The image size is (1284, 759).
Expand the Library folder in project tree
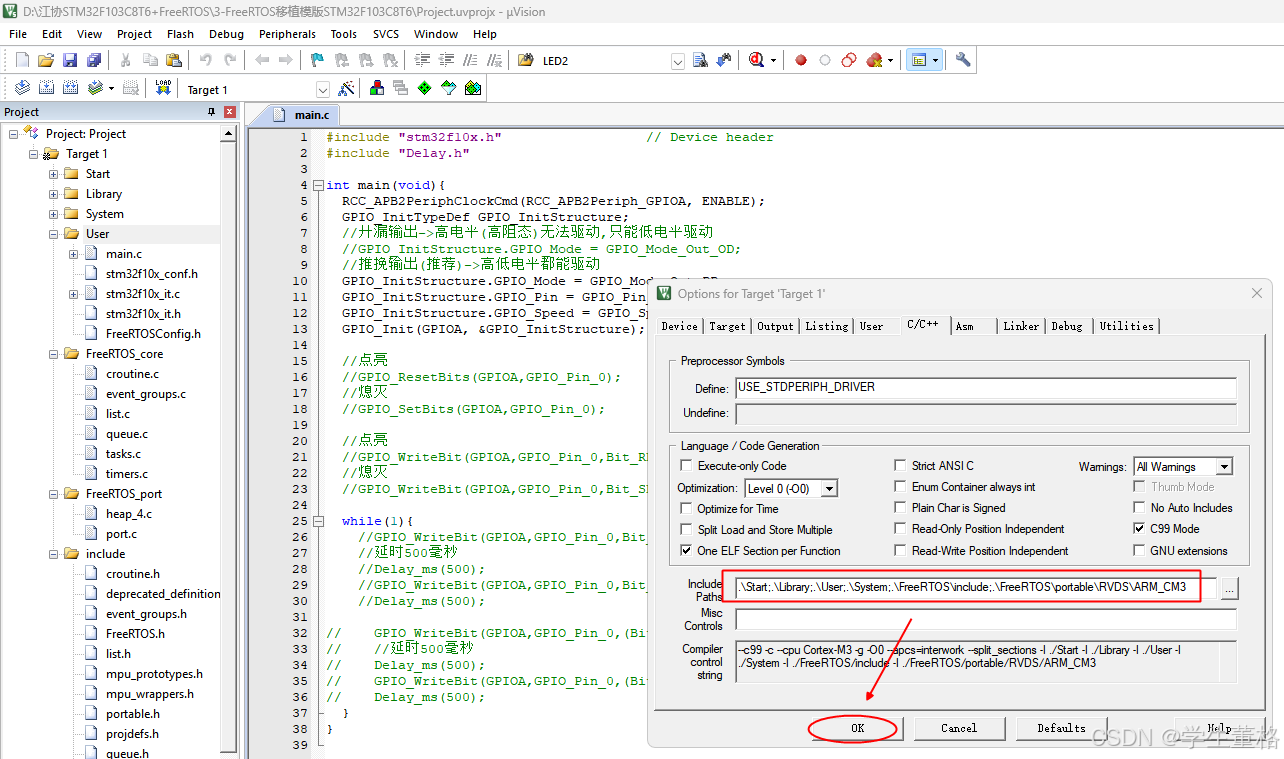coord(53,194)
